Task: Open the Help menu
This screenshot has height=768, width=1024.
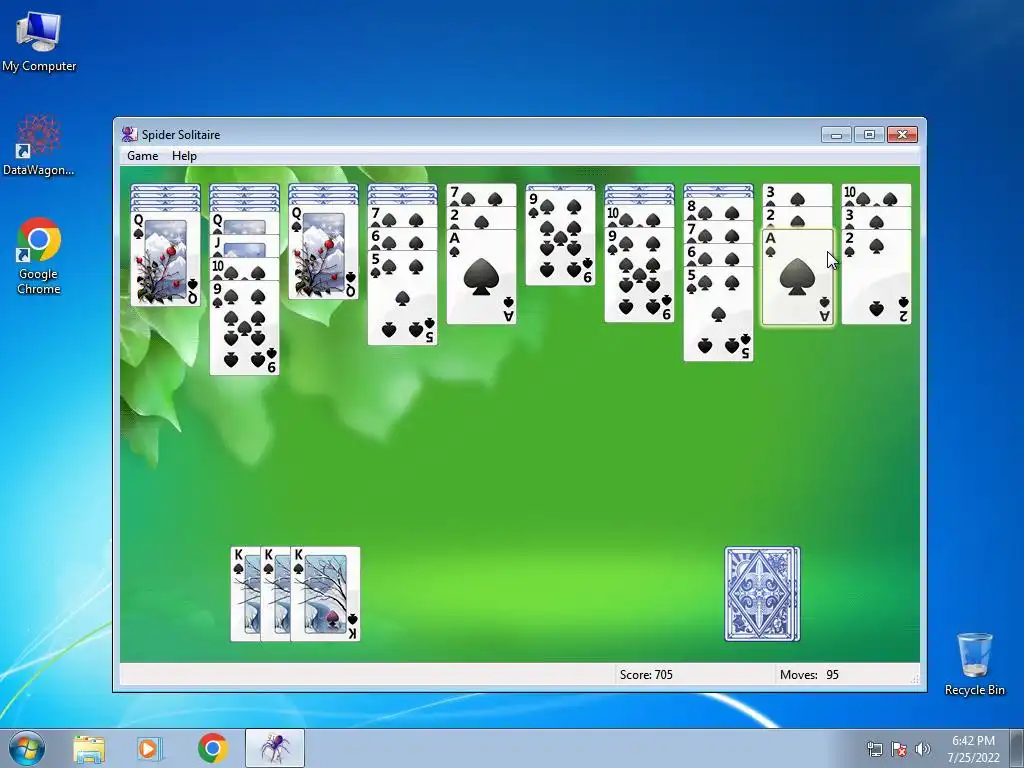Action: (184, 156)
